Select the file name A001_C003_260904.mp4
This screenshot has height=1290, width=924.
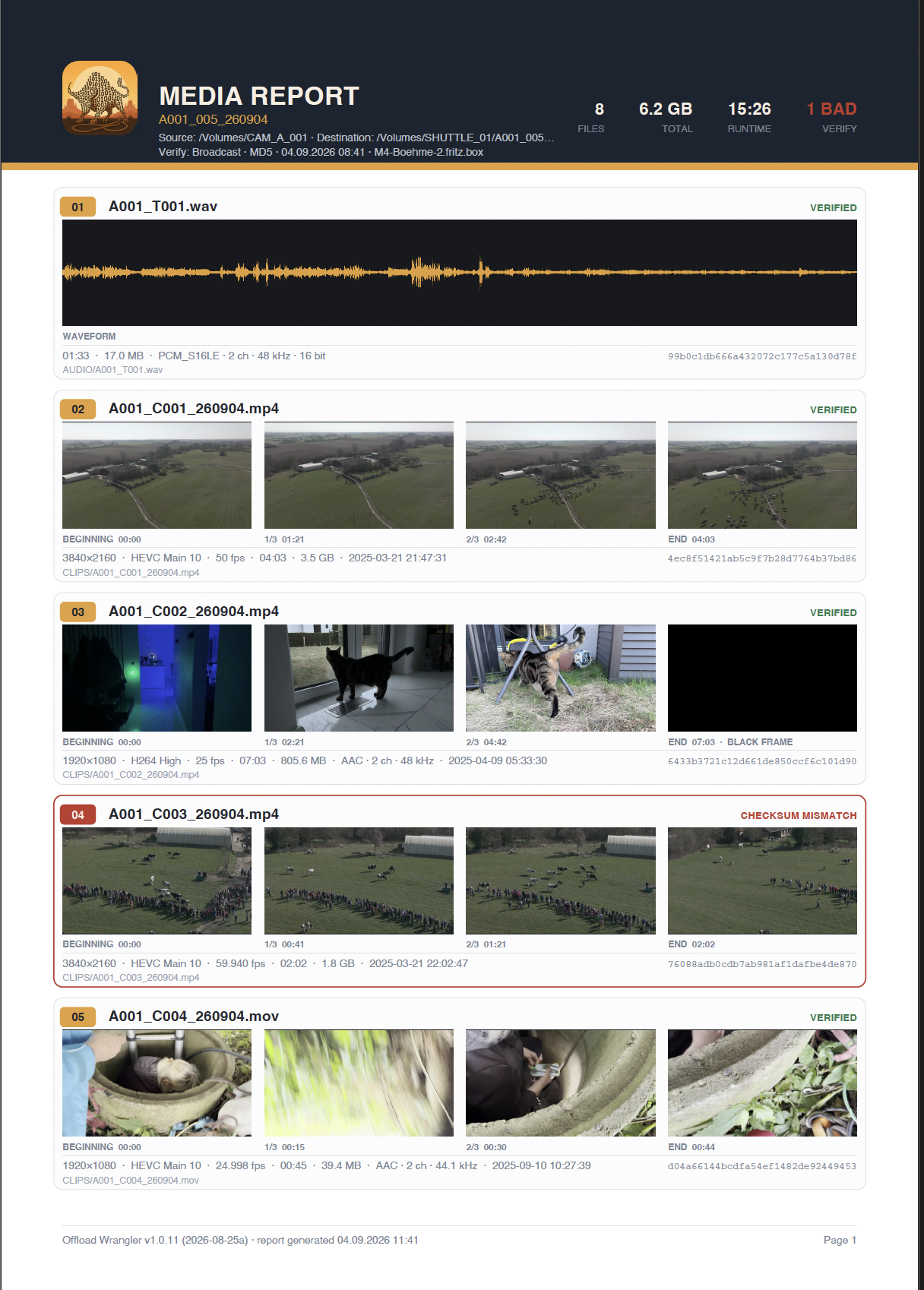coord(194,814)
